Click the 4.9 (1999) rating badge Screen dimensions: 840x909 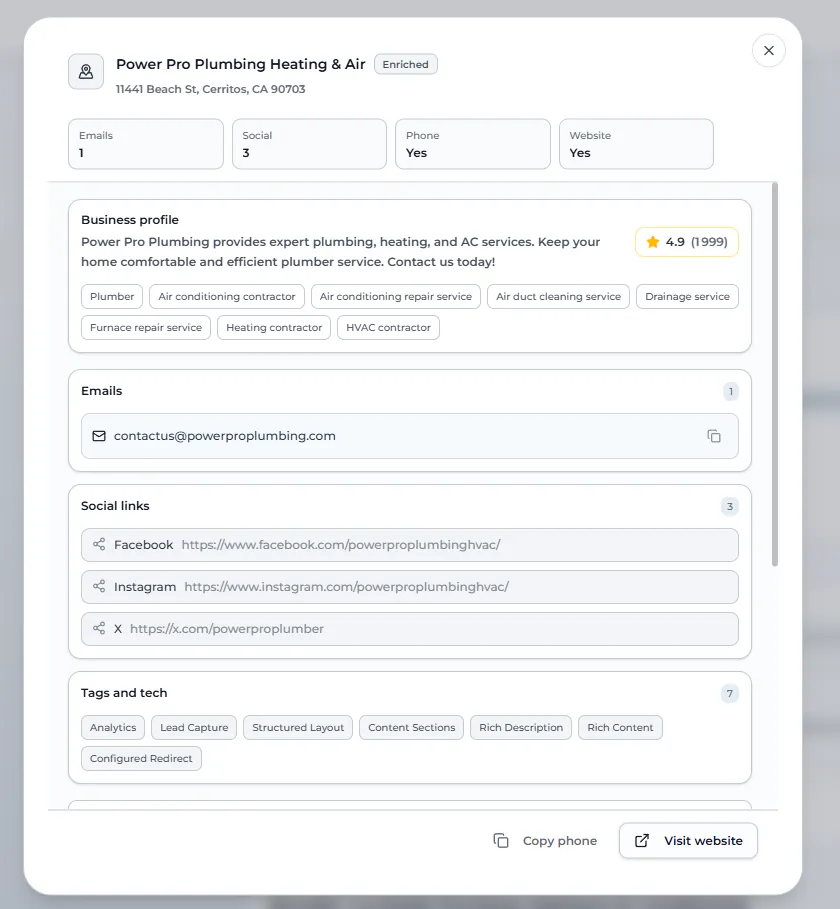tap(687, 242)
